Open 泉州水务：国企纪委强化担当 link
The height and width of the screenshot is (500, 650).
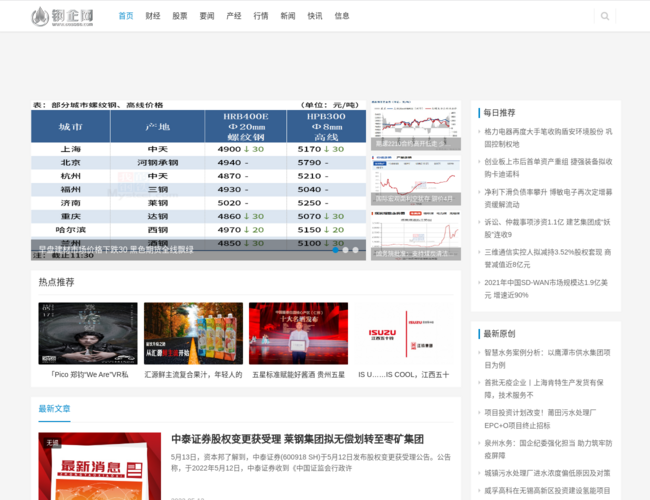548,449
